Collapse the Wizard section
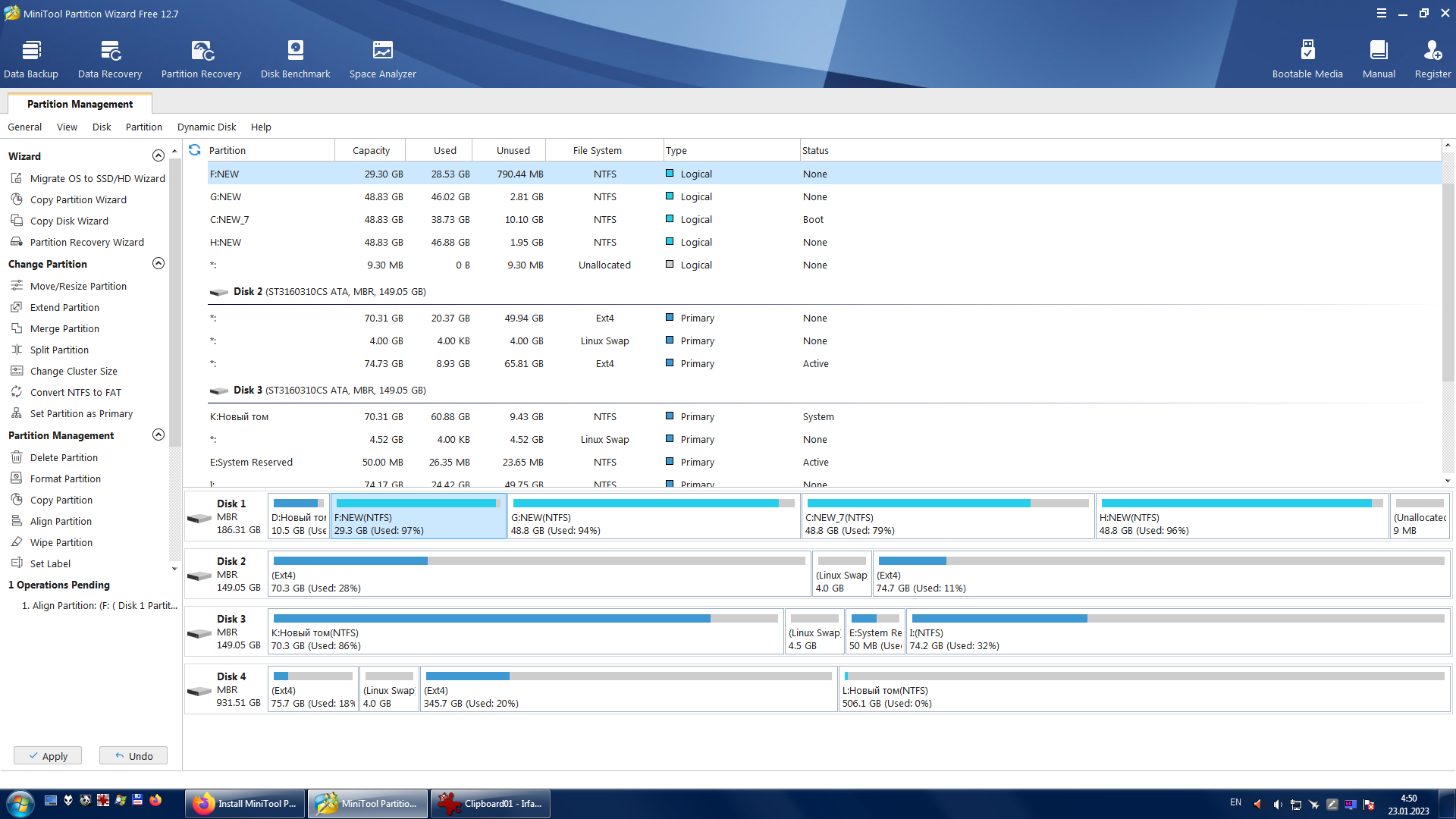The image size is (1456, 819). [158, 155]
